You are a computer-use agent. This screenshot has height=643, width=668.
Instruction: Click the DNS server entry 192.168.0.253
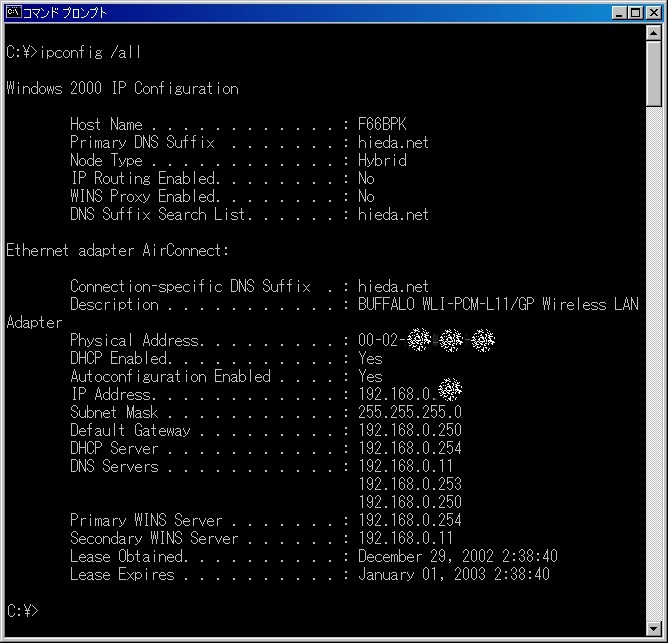click(x=409, y=484)
